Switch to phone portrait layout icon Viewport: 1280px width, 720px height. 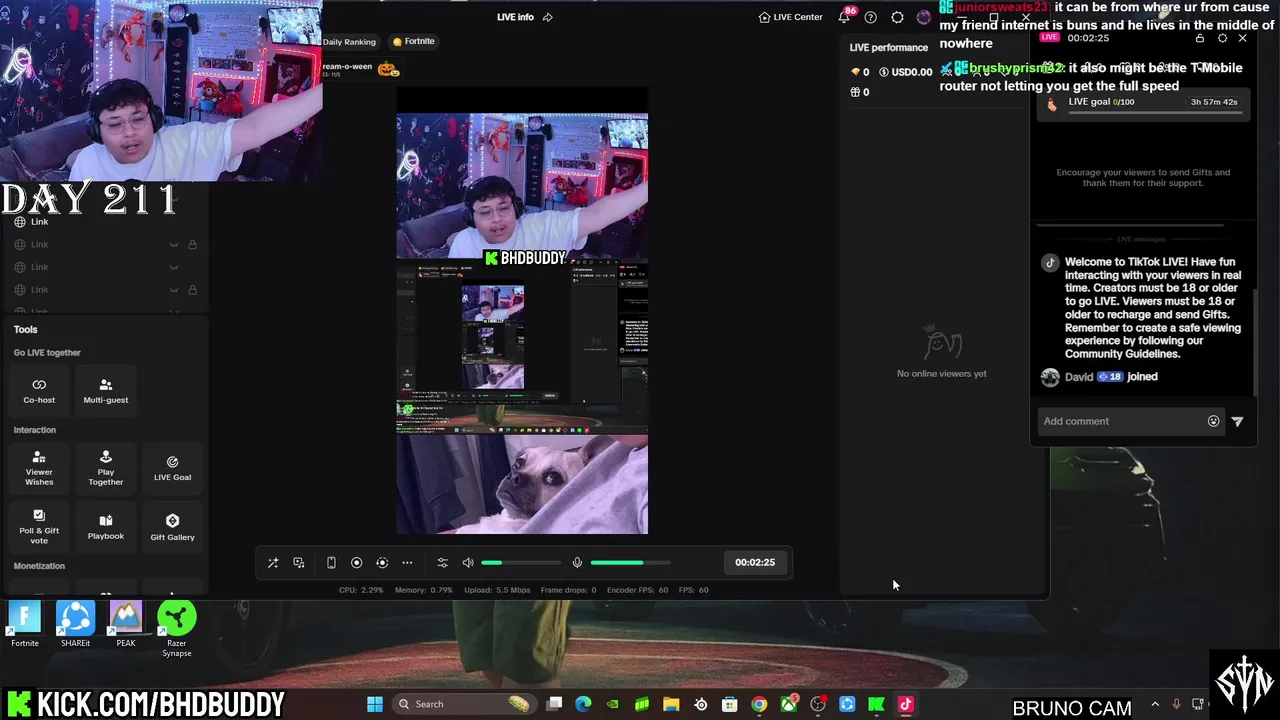pos(331,563)
